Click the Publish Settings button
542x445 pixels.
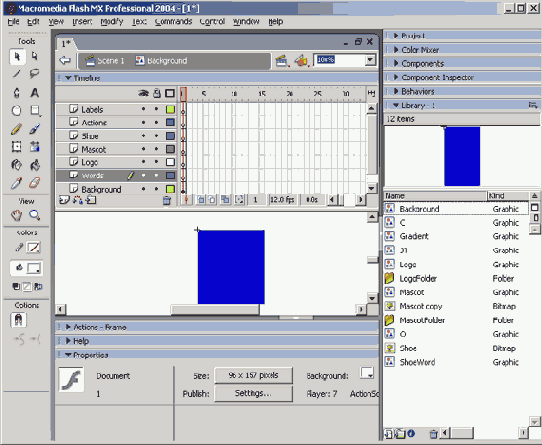click(x=253, y=393)
